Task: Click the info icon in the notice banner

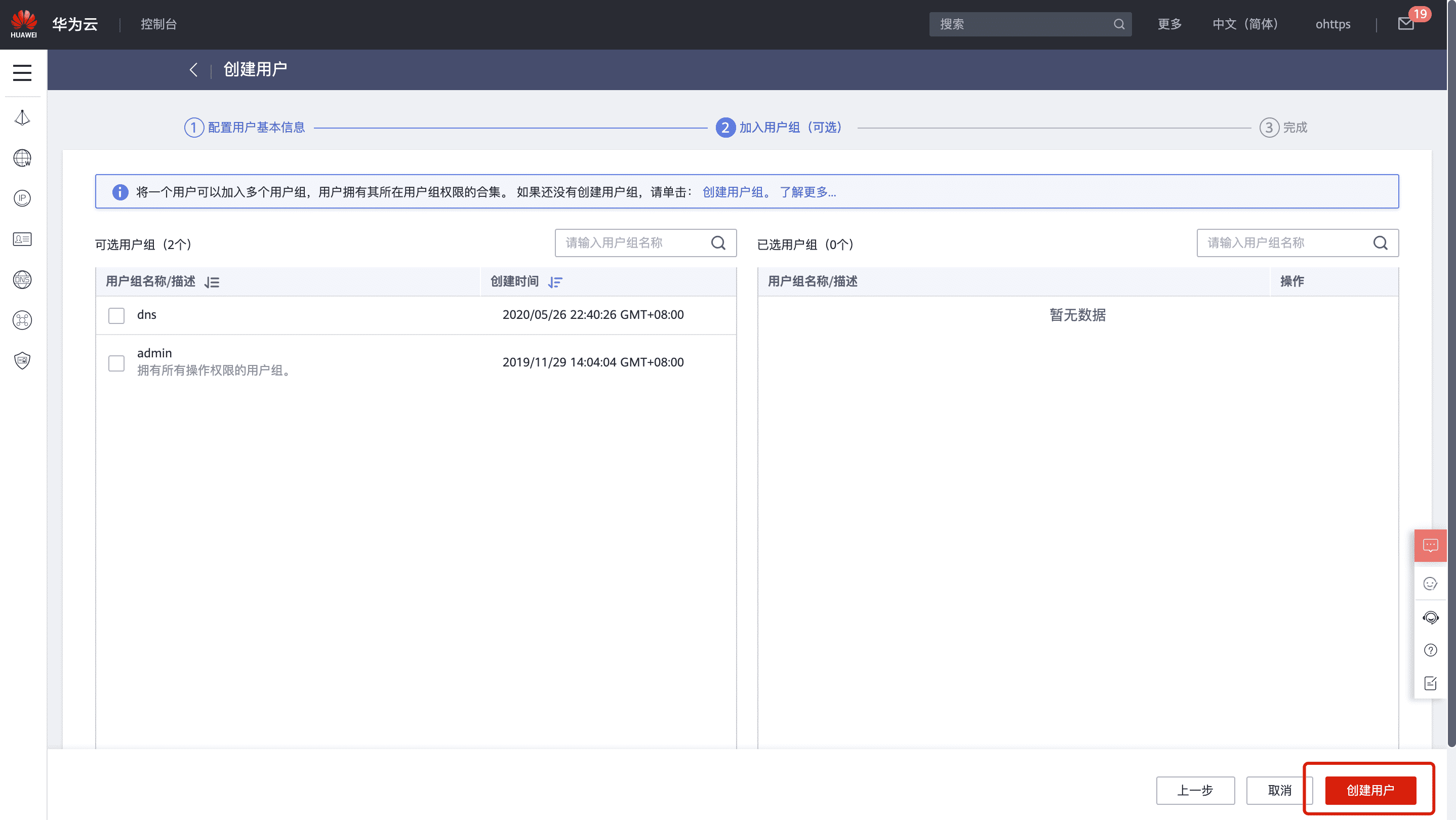Action: 120,192
